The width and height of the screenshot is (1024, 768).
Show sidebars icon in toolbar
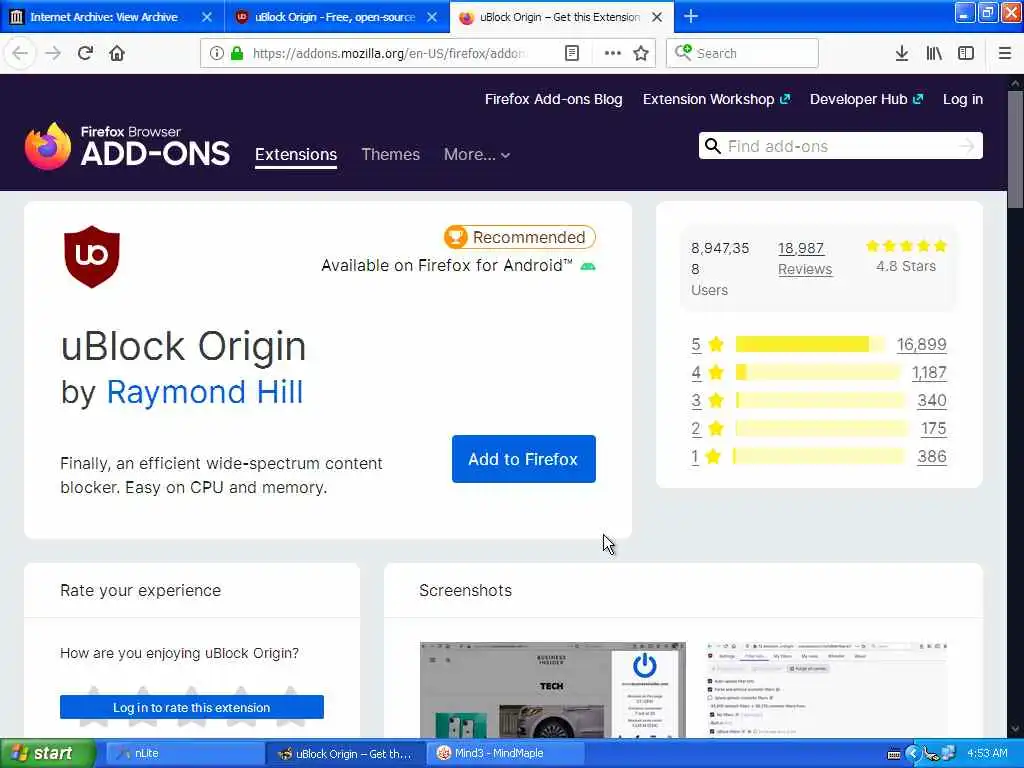tap(966, 53)
